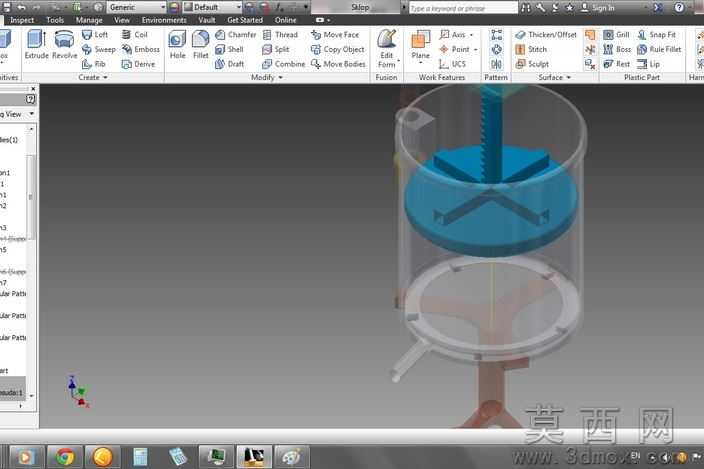Click the Split tool
This screenshot has width=704, height=469.
276,49
